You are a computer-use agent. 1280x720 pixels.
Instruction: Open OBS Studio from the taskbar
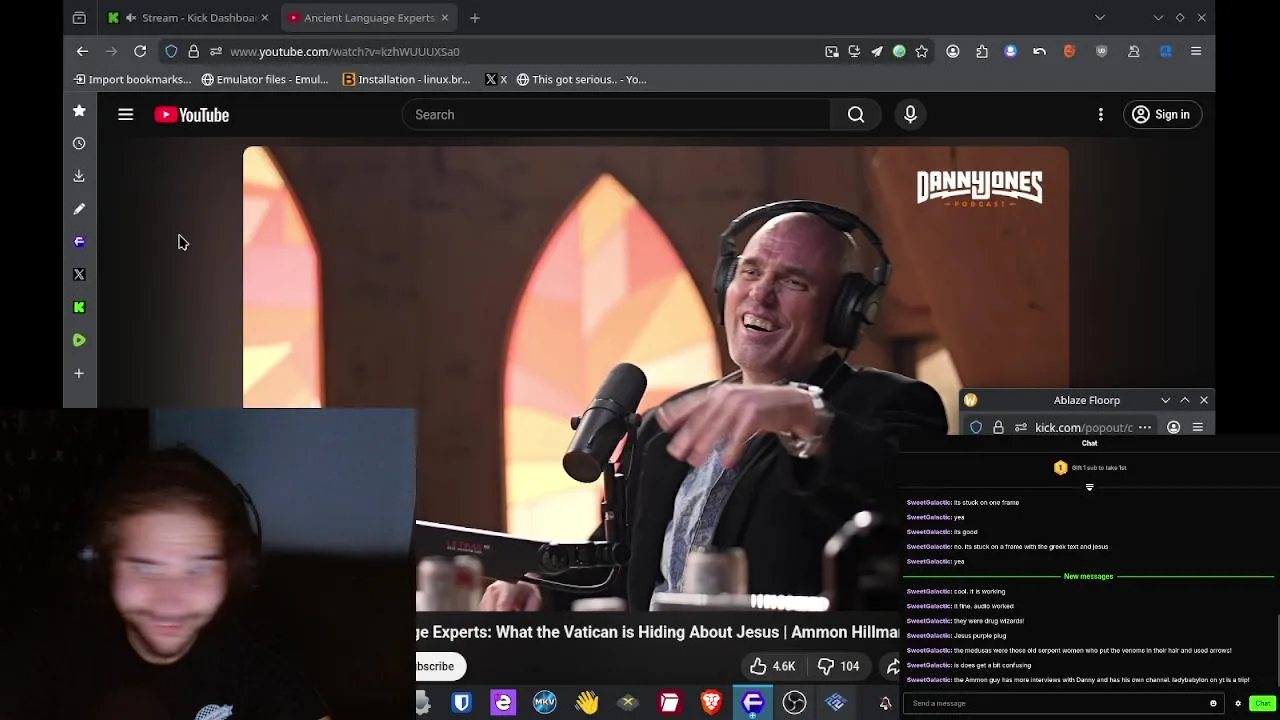[794, 703]
